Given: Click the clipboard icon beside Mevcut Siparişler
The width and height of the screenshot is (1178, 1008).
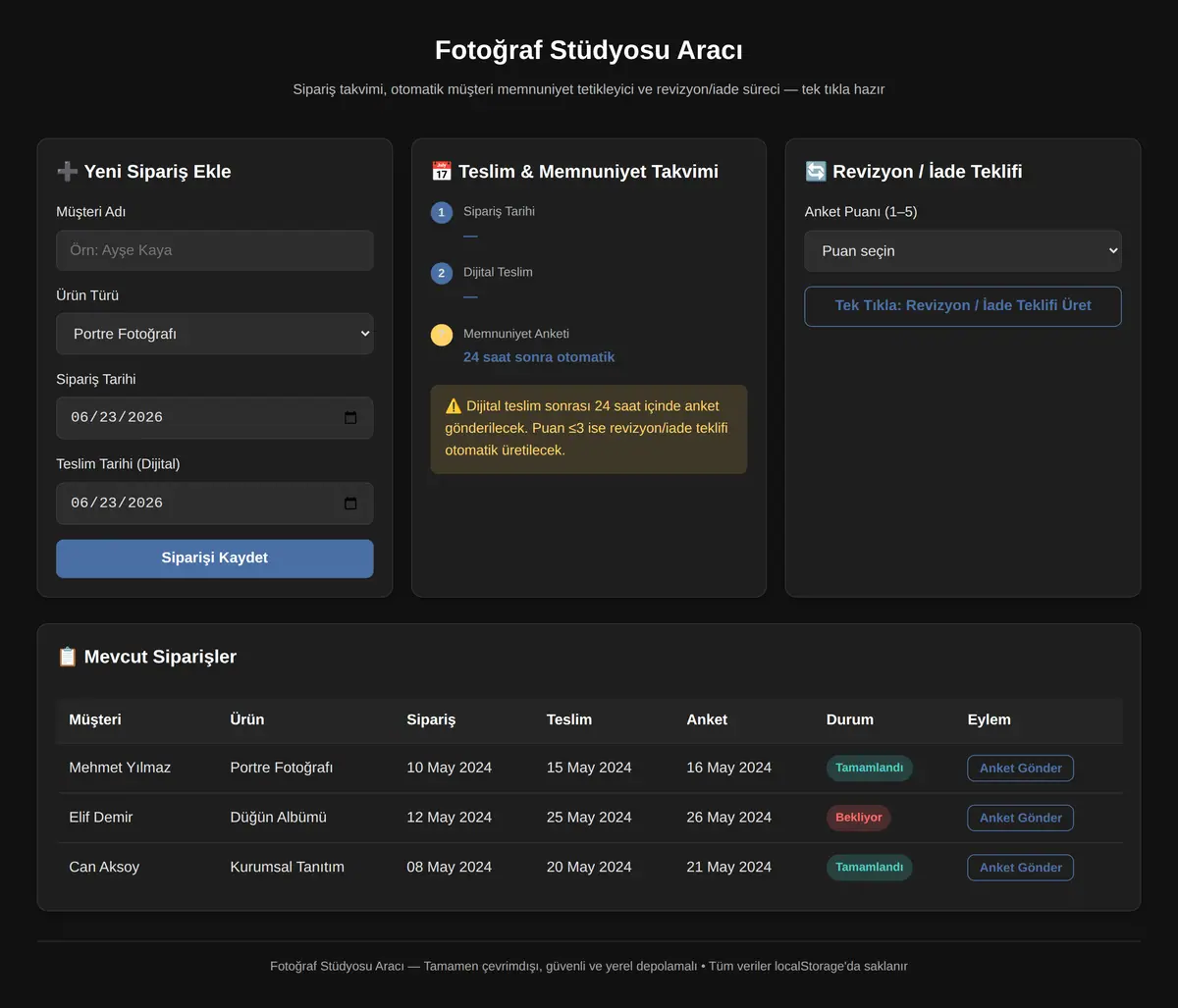Looking at the screenshot, I should [67, 657].
